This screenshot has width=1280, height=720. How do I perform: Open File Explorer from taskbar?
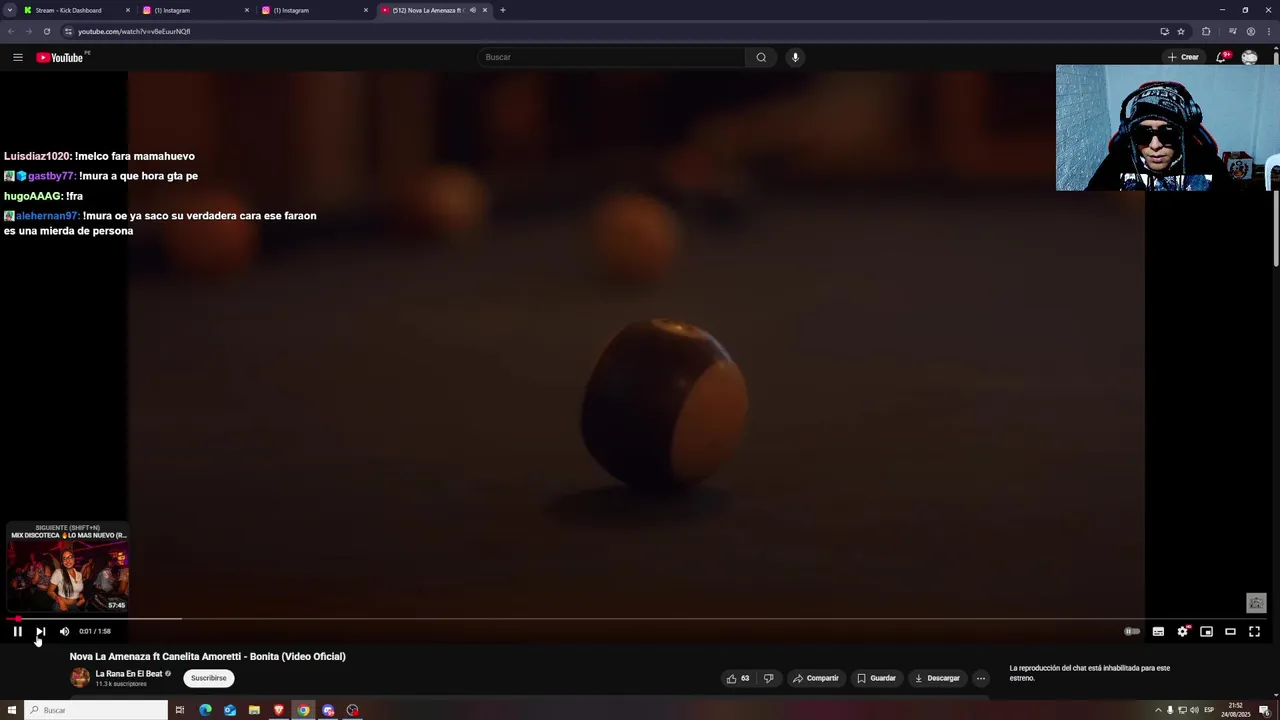coord(254,710)
